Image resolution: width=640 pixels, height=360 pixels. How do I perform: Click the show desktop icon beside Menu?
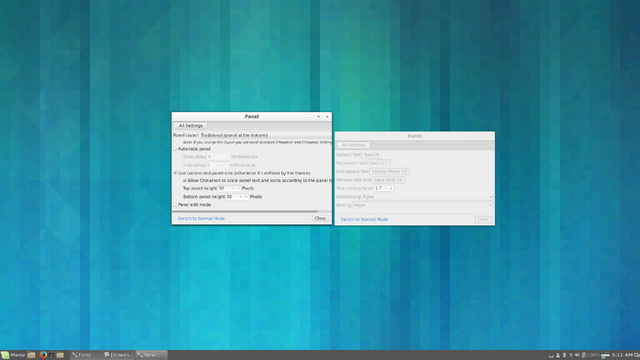coord(31,355)
